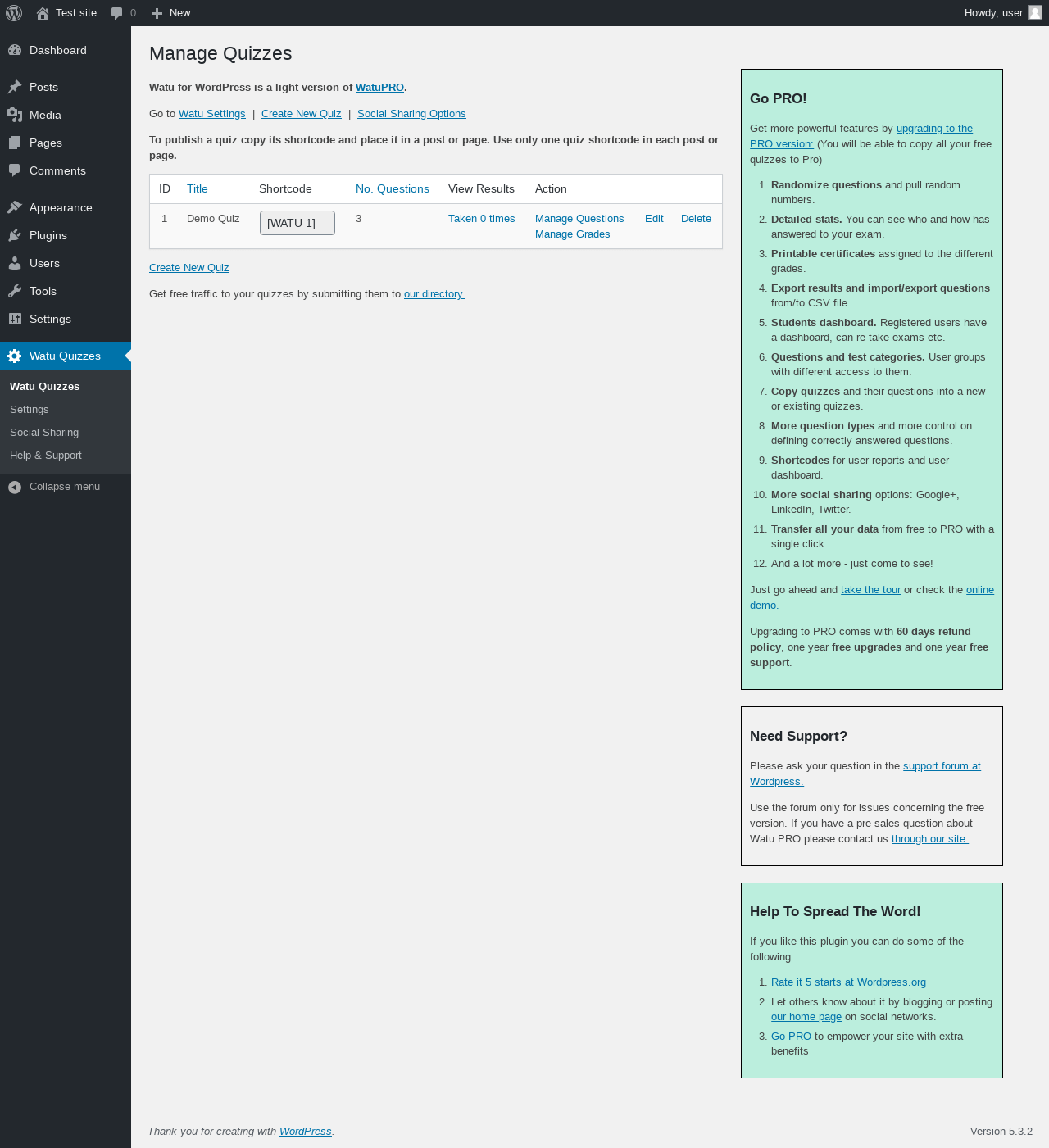Click the Demo Quiz title cell

pos(213,218)
